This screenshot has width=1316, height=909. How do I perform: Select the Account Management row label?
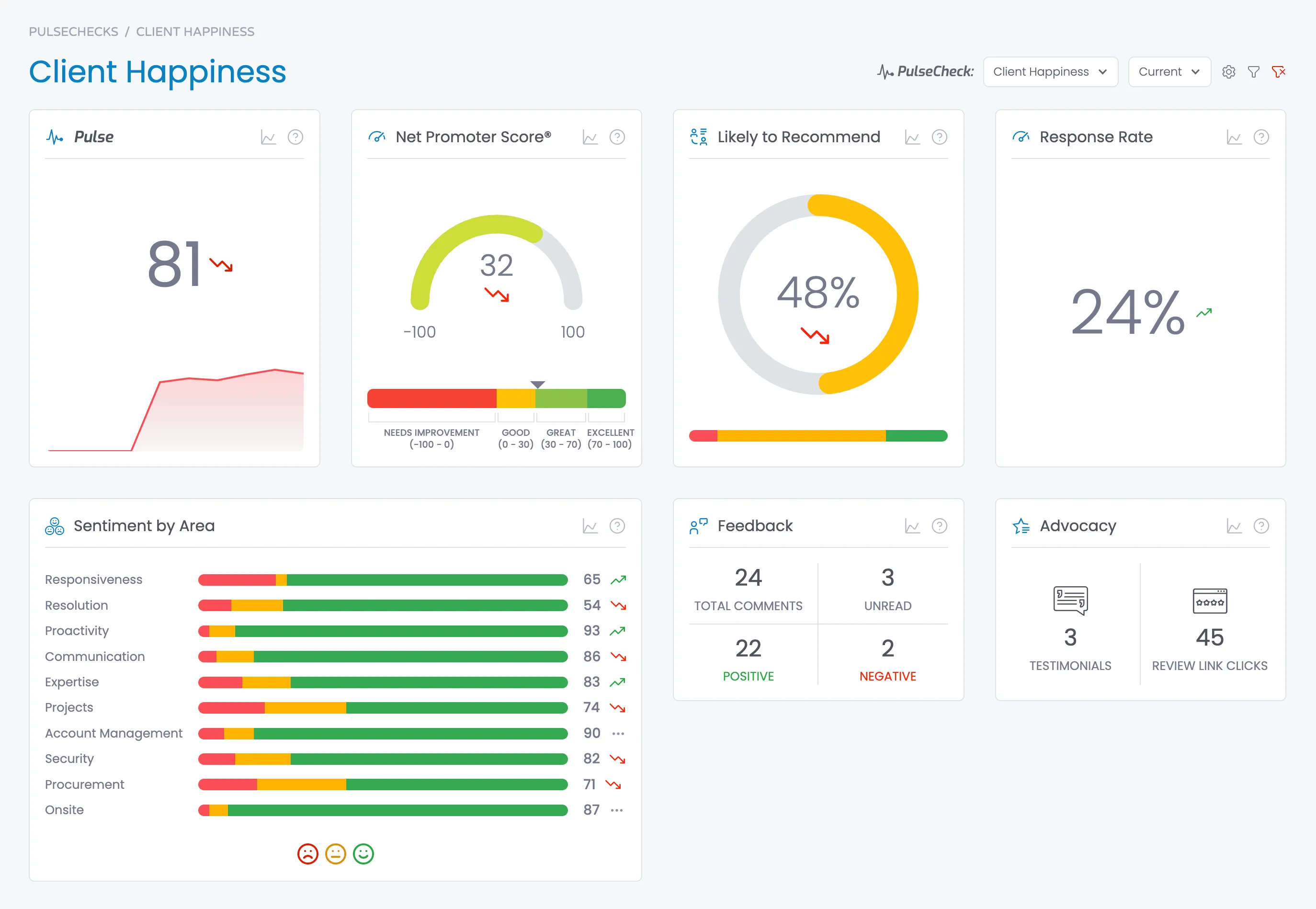pyautogui.click(x=114, y=734)
